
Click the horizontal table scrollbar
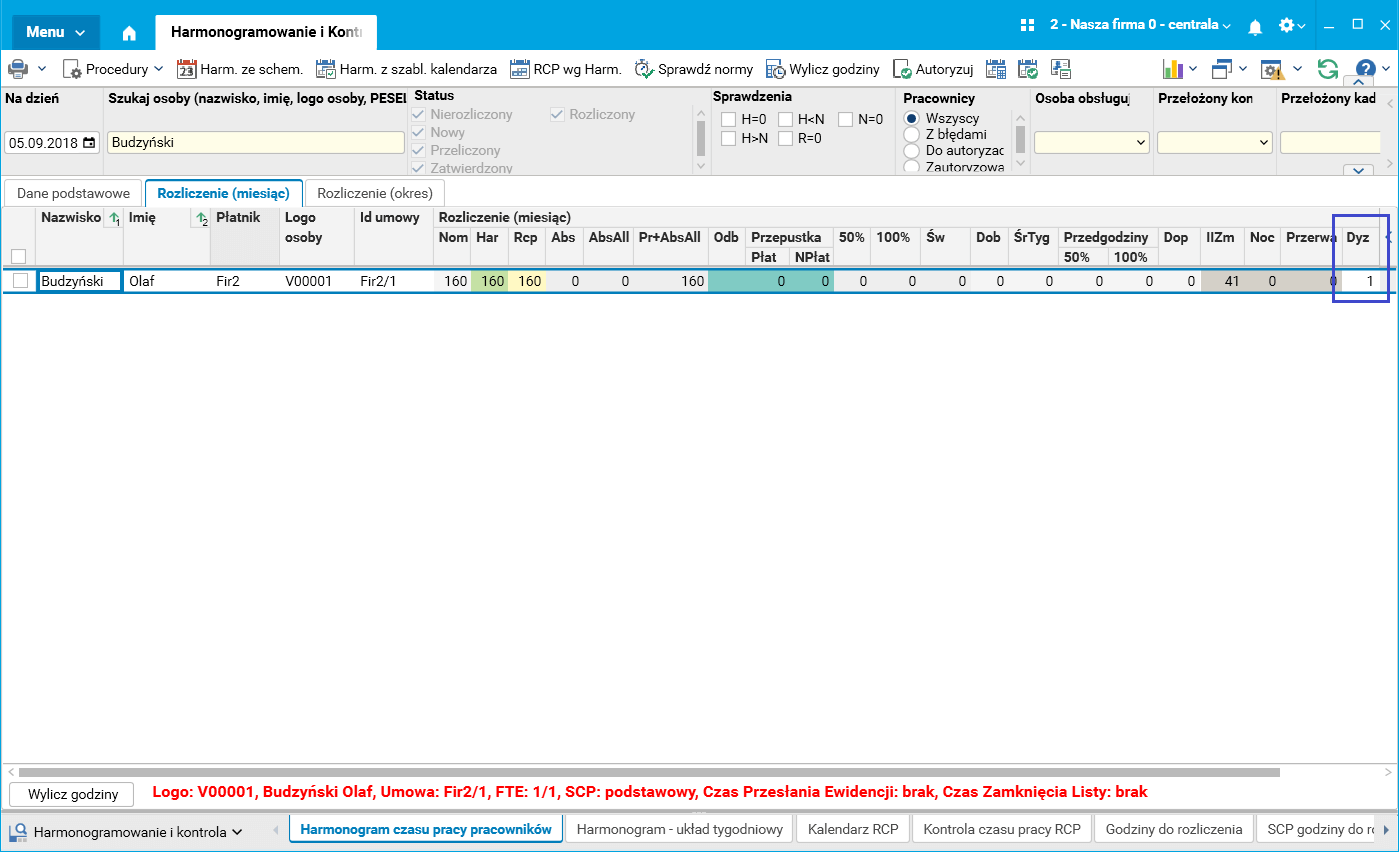pos(649,772)
